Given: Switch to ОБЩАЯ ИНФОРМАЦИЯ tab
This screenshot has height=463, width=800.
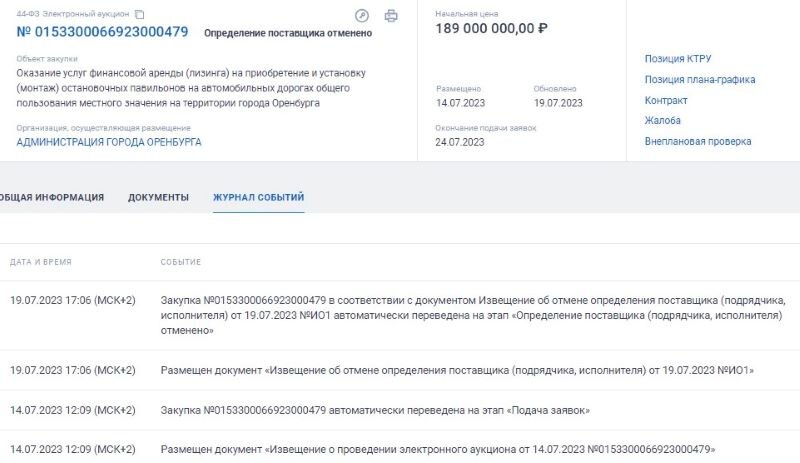Looking at the screenshot, I should click(x=52, y=197).
